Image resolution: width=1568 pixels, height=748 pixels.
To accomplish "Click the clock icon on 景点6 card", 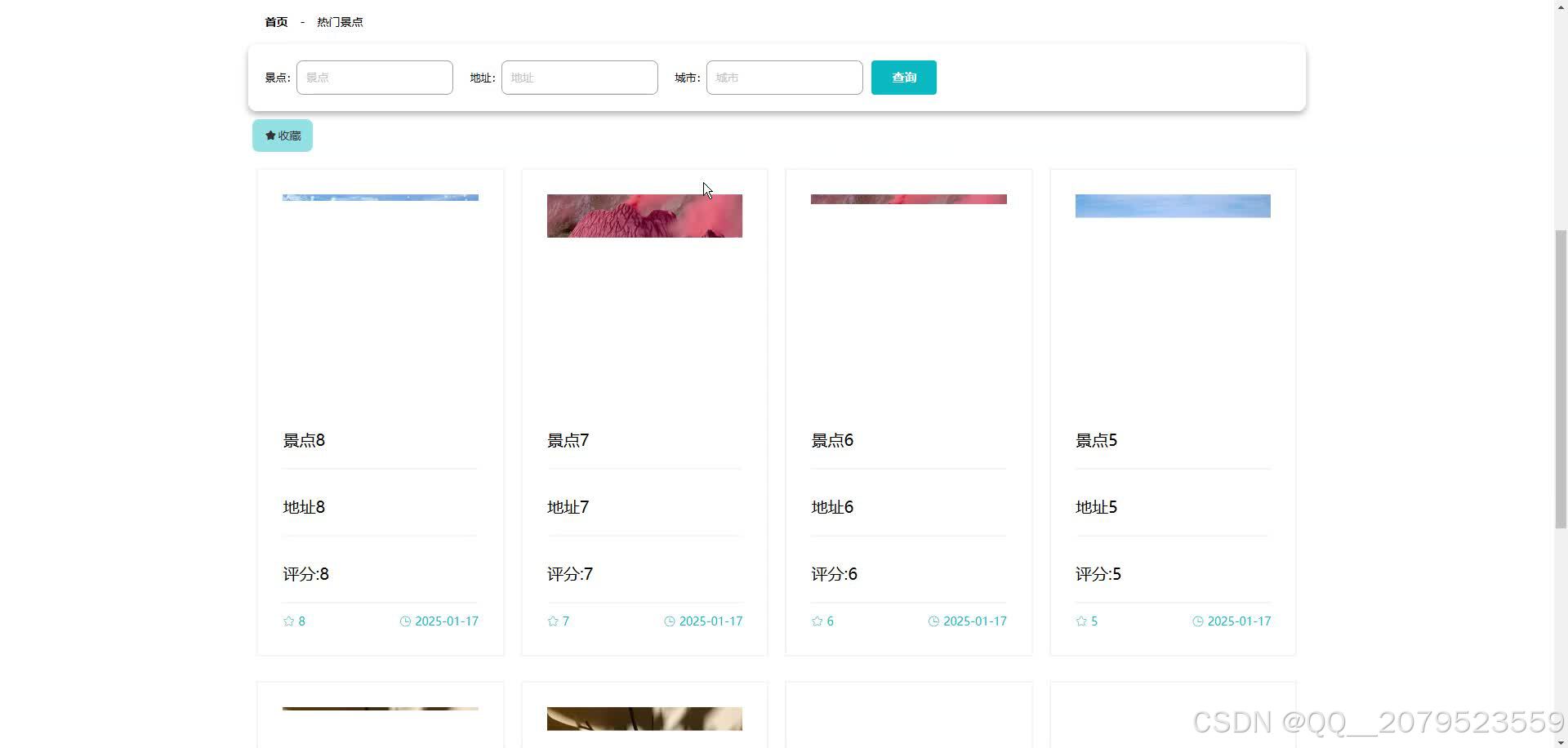I will click(x=933, y=621).
